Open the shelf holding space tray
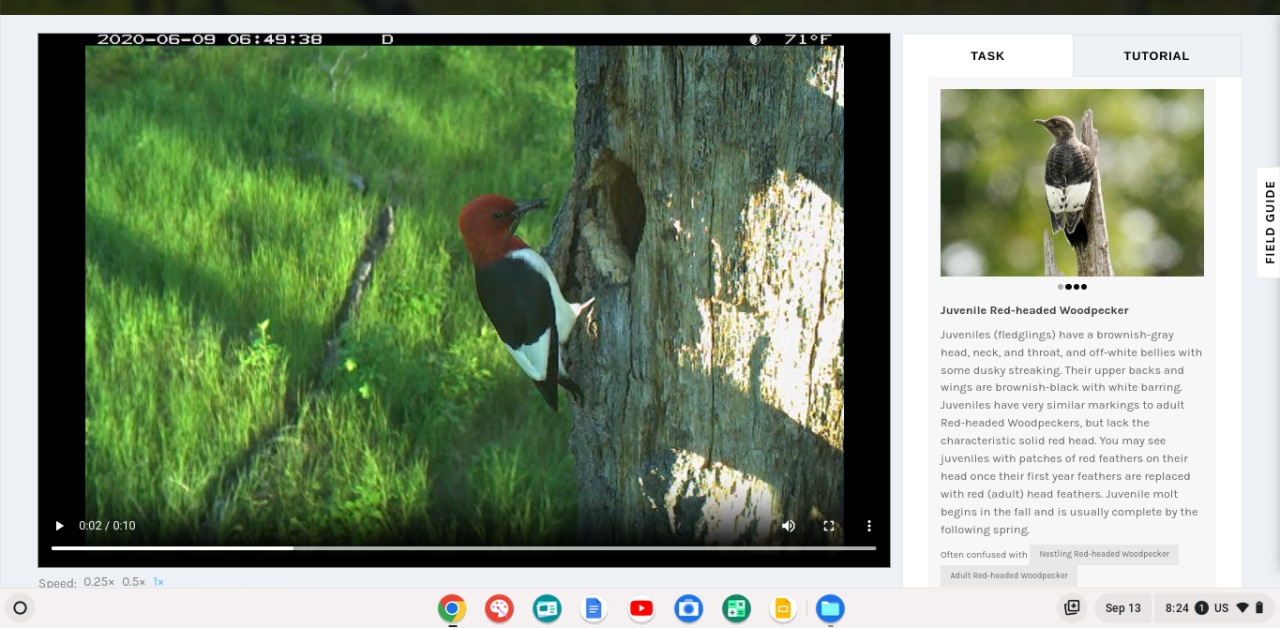 pyautogui.click(x=1072, y=608)
